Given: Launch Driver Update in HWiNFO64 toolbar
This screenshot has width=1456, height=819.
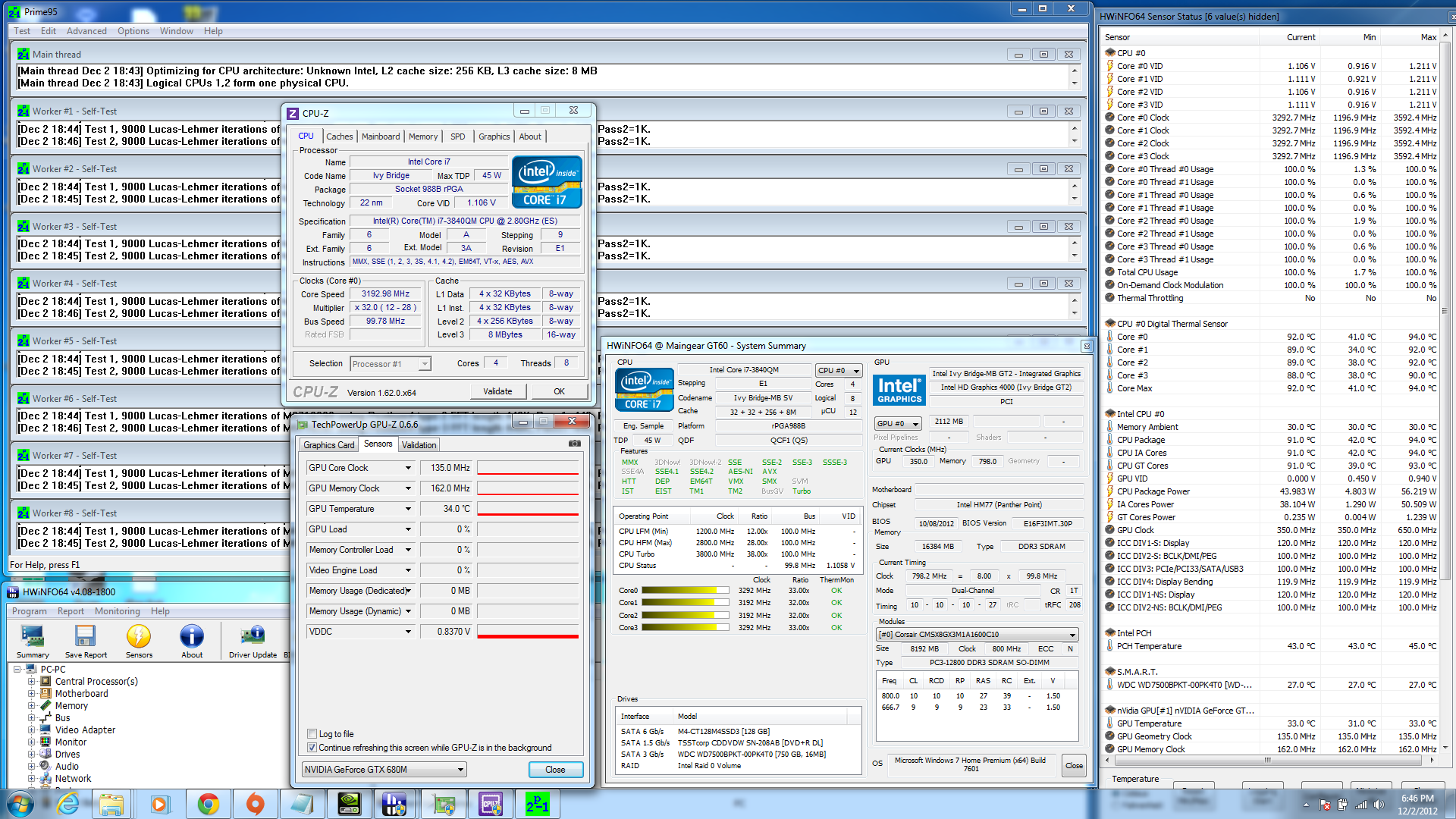Looking at the screenshot, I should tap(253, 641).
